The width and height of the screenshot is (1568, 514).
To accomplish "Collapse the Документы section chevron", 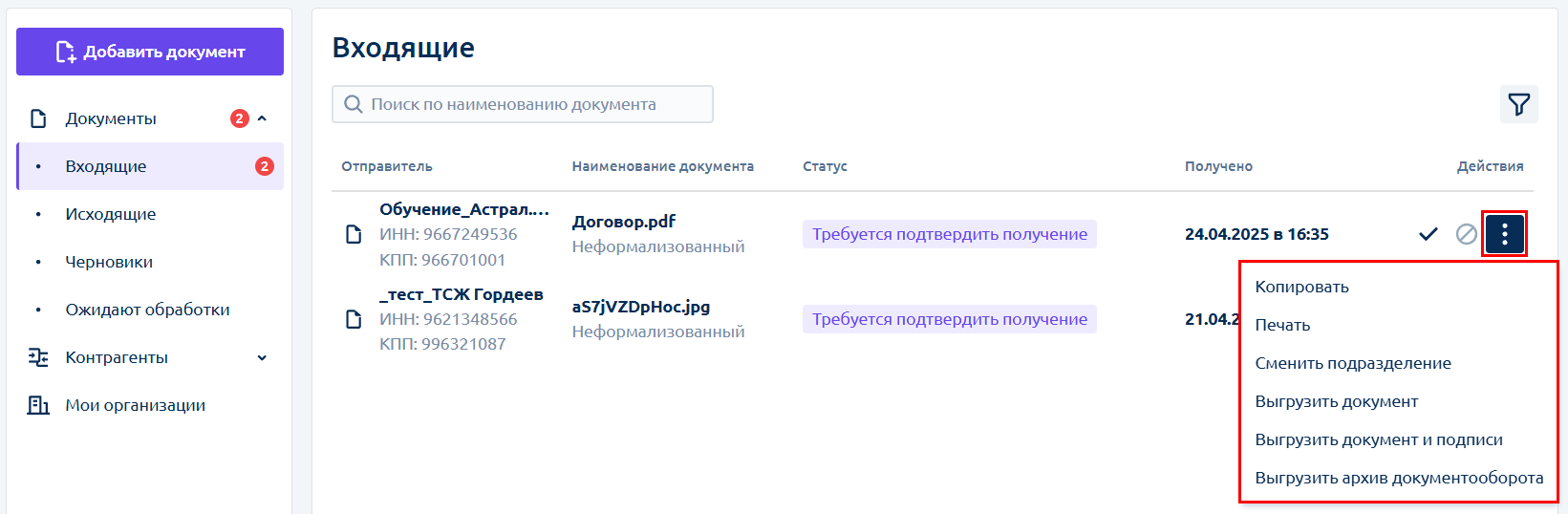I will (x=262, y=118).
